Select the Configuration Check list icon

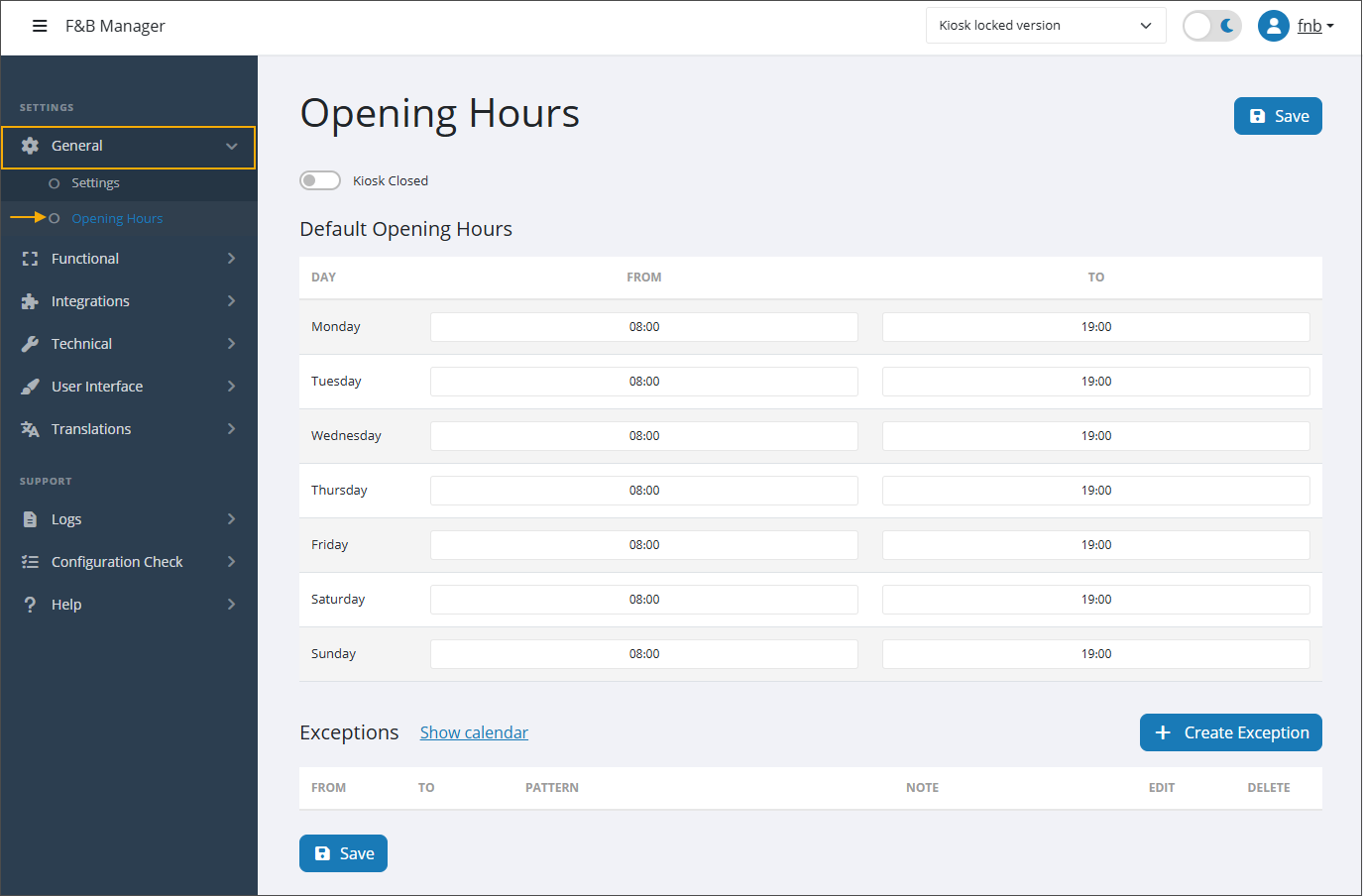point(31,561)
